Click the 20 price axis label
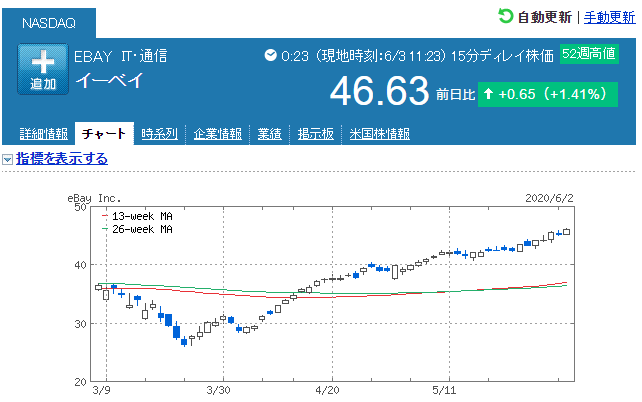The height and width of the screenshot is (402, 642). (80, 382)
